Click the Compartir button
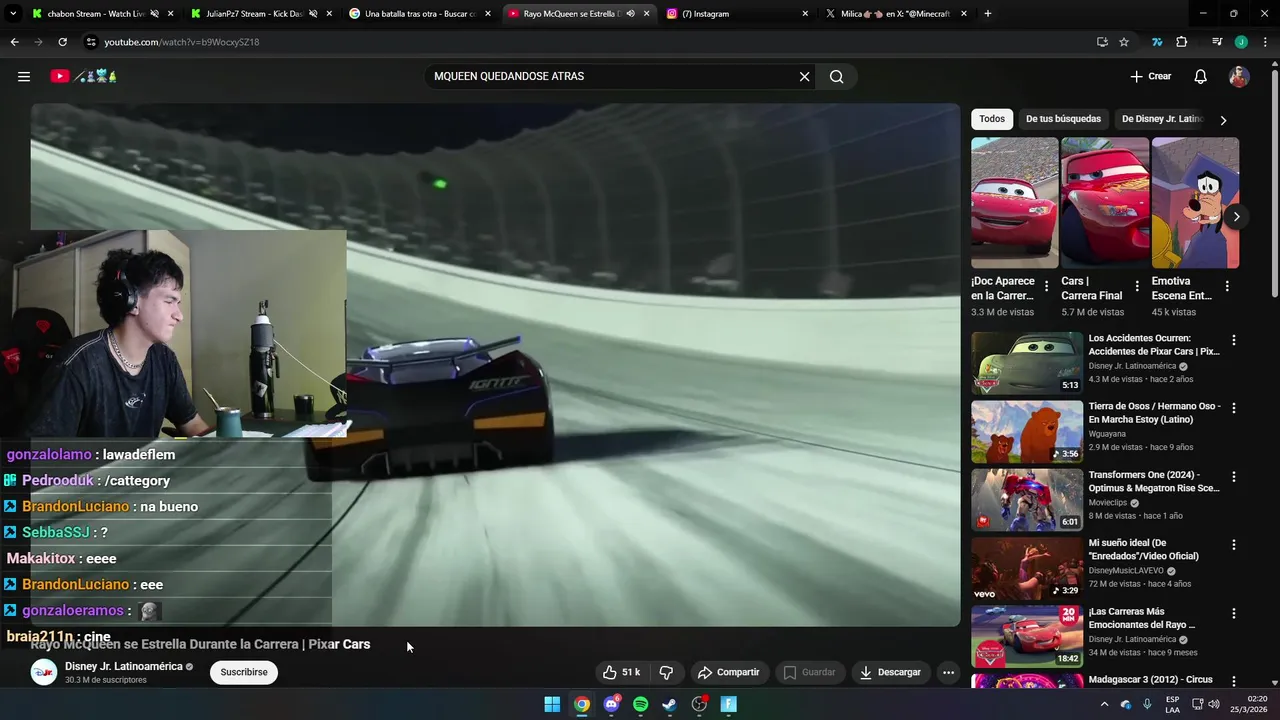The height and width of the screenshot is (720, 1280). [x=728, y=672]
